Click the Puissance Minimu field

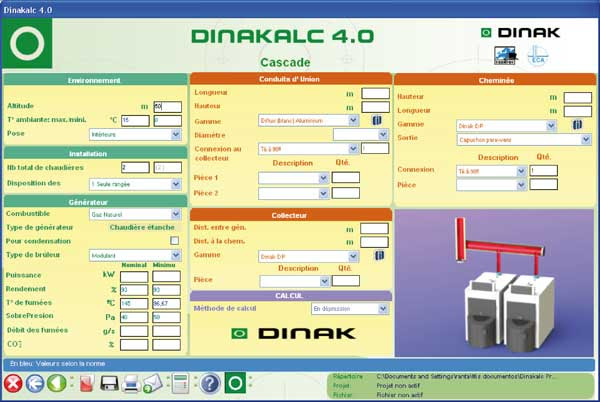(x=166, y=277)
